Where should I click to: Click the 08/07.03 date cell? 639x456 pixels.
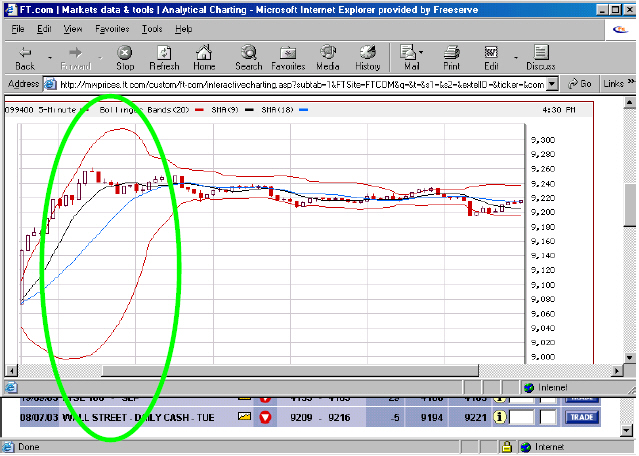point(39,418)
